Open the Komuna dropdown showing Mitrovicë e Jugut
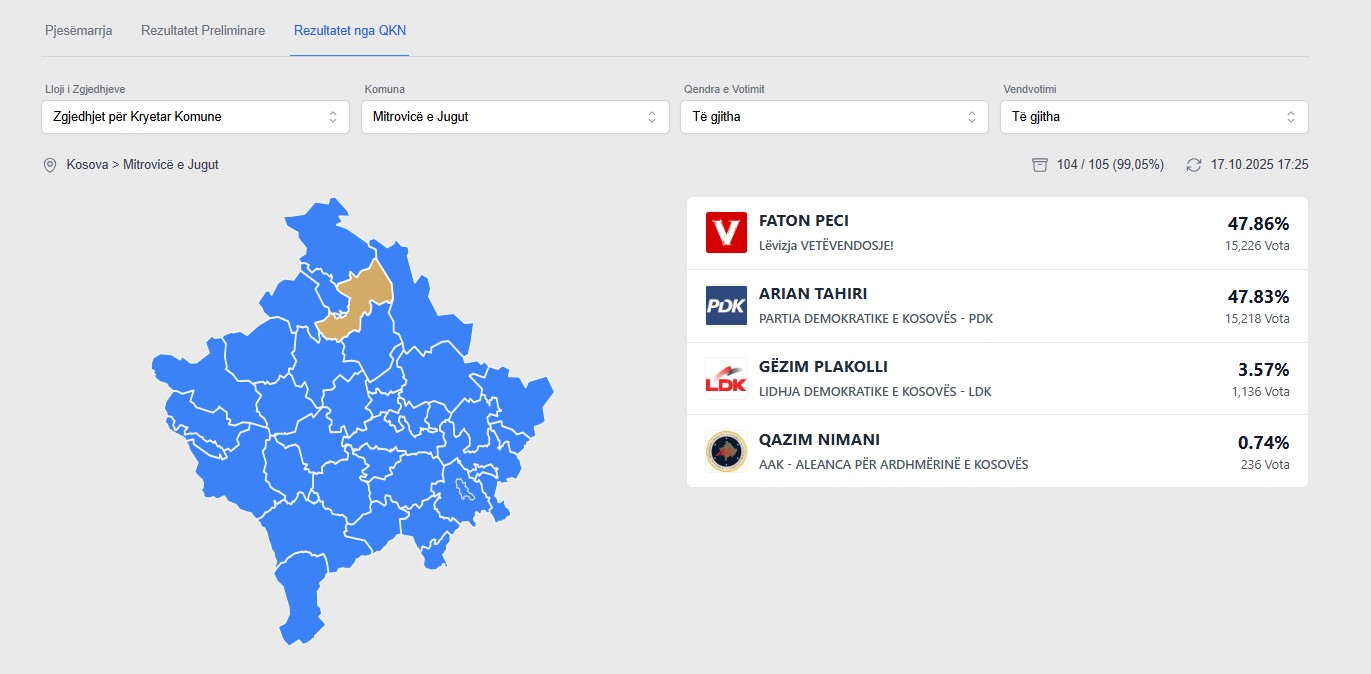This screenshot has height=674, width=1371. (x=515, y=117)
